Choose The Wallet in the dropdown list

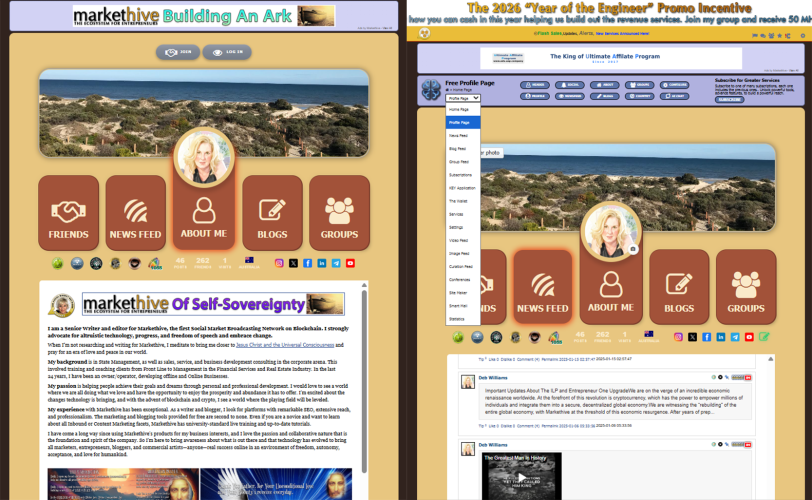coord(458,201)
